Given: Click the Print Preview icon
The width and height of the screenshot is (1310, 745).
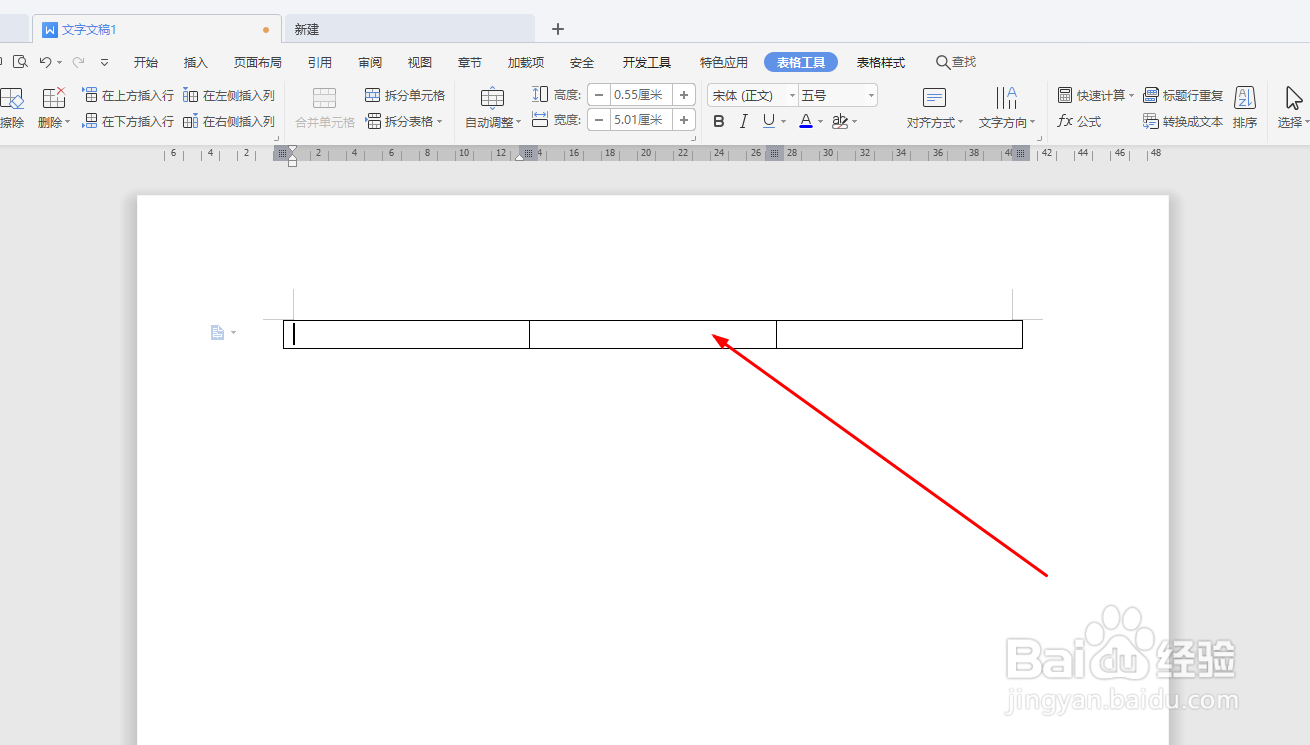Looking at the screenshot, I should [19, 62].
